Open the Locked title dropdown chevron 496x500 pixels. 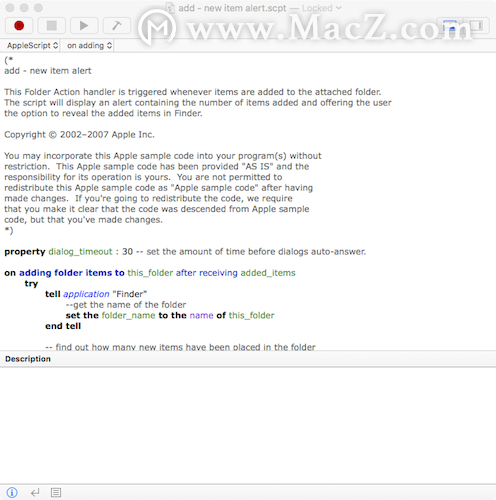(x=339, y=8)
